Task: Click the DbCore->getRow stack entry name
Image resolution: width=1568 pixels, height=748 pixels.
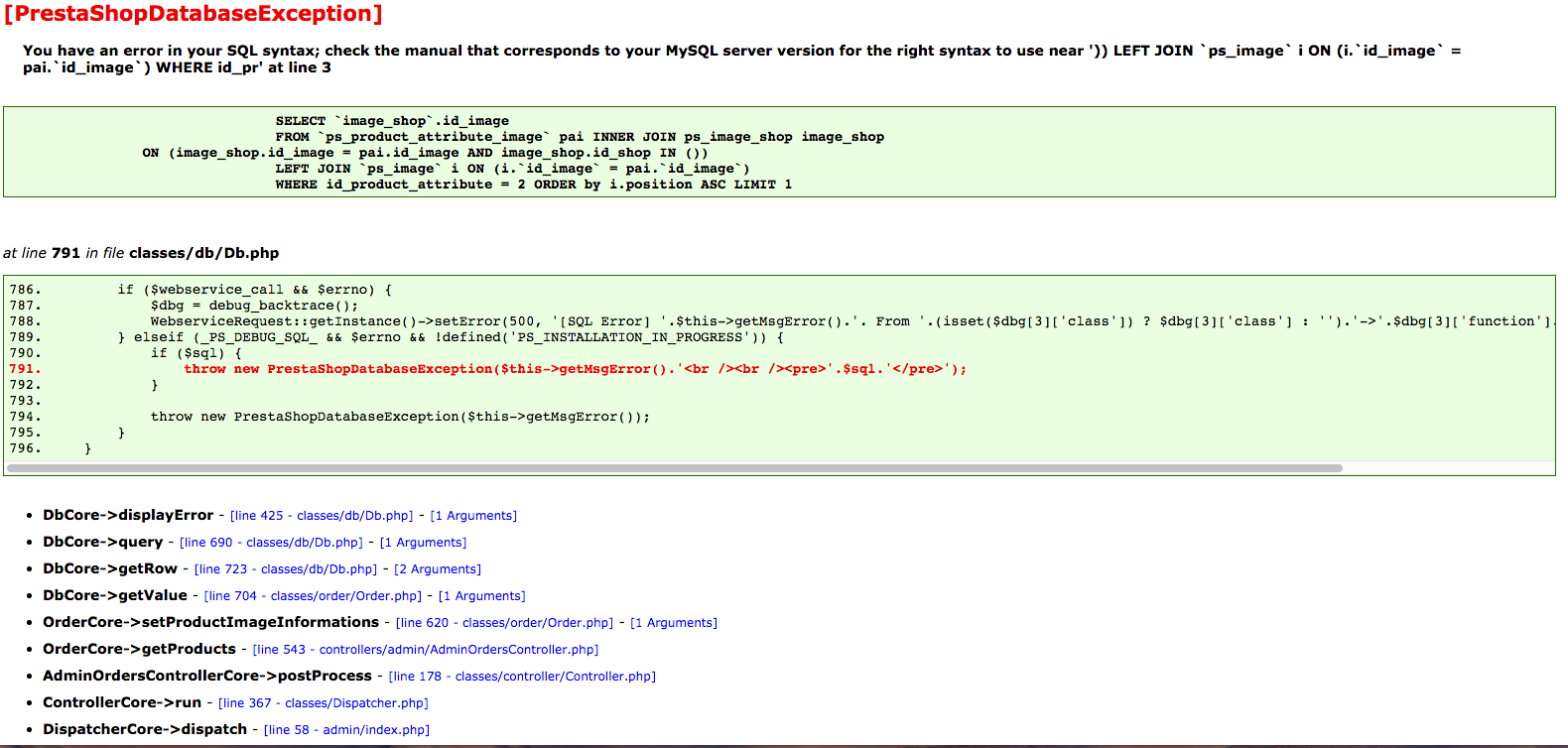Action: 110,568
